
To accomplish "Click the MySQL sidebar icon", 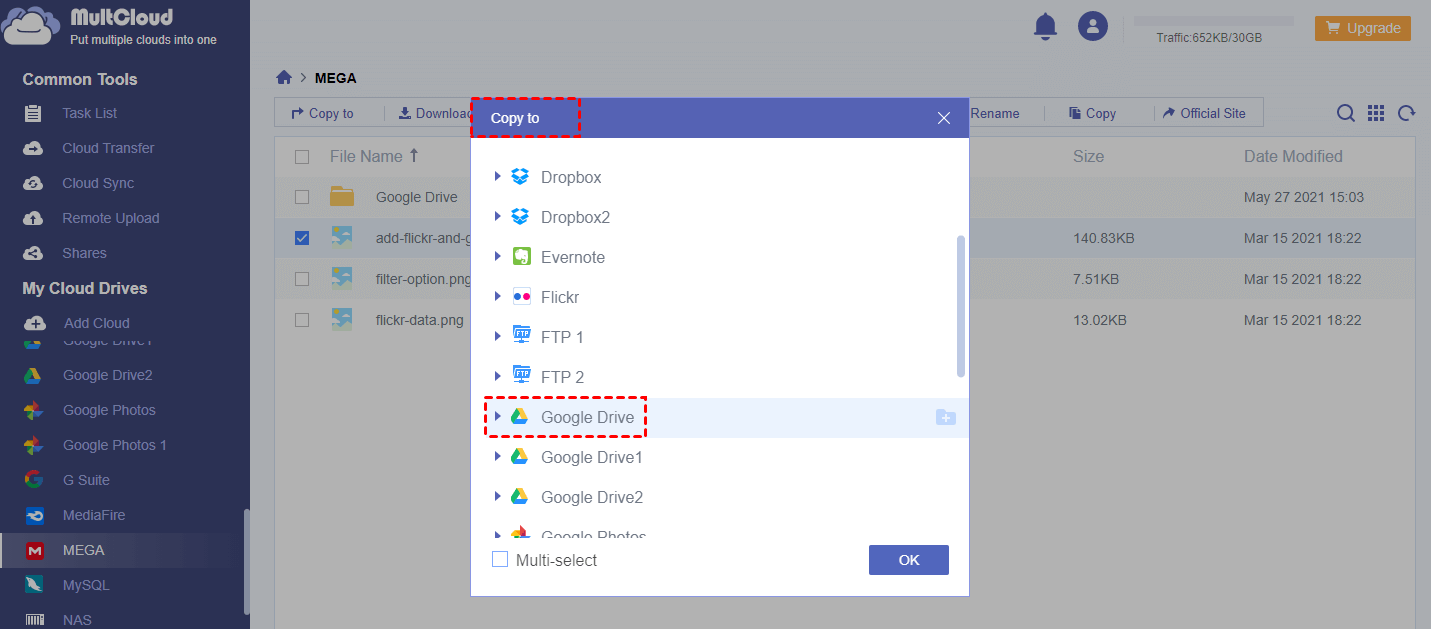I will (x=34, y=585).
